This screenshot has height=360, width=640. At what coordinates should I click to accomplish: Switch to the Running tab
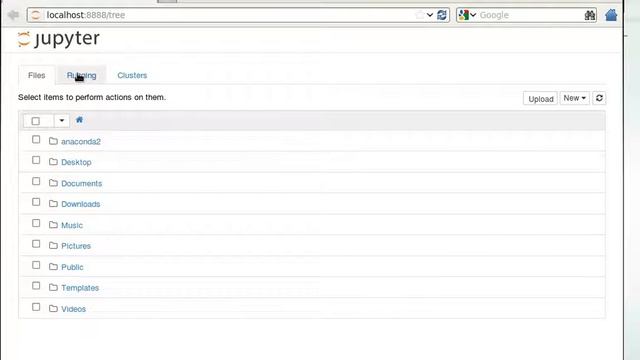coord(82,76)
